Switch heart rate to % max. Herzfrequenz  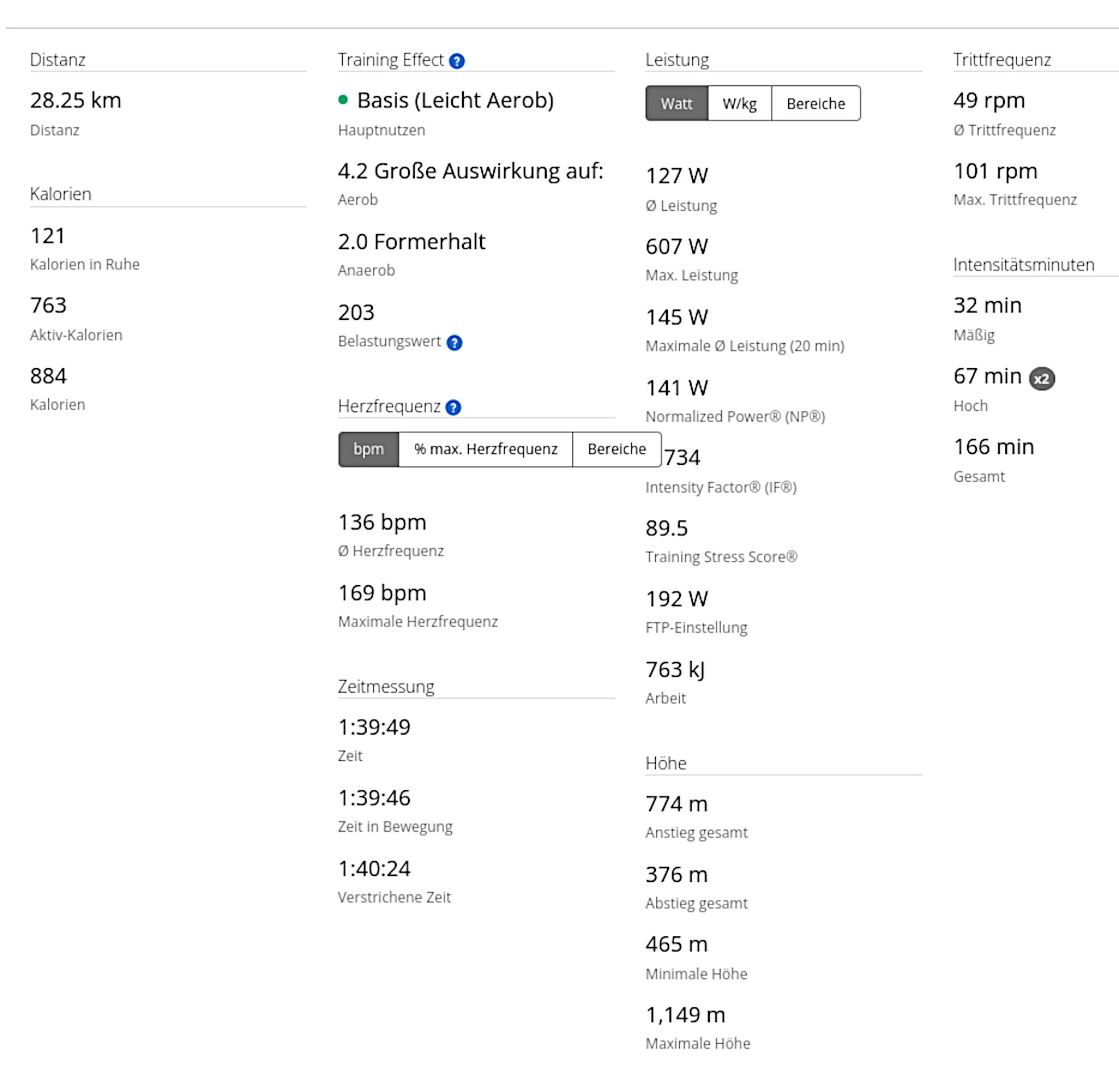point(485,449)
